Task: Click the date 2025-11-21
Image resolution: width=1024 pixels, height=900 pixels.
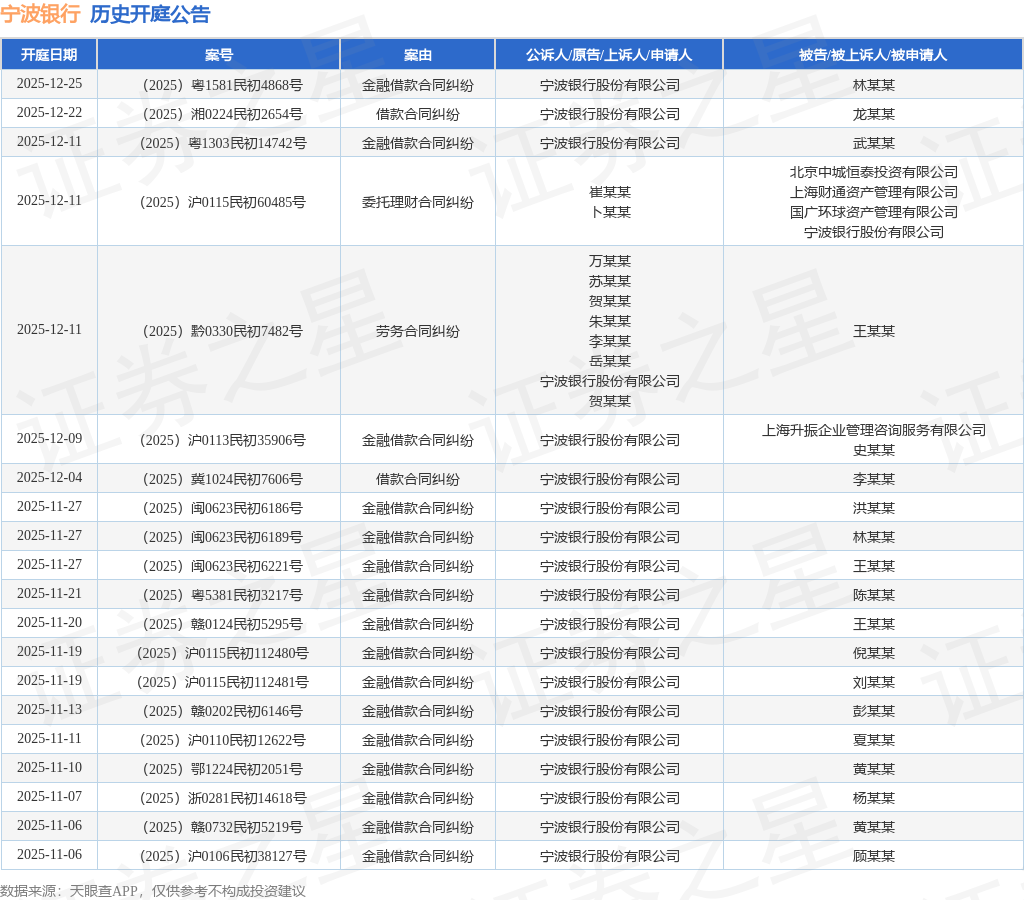Action: point(50,593)
